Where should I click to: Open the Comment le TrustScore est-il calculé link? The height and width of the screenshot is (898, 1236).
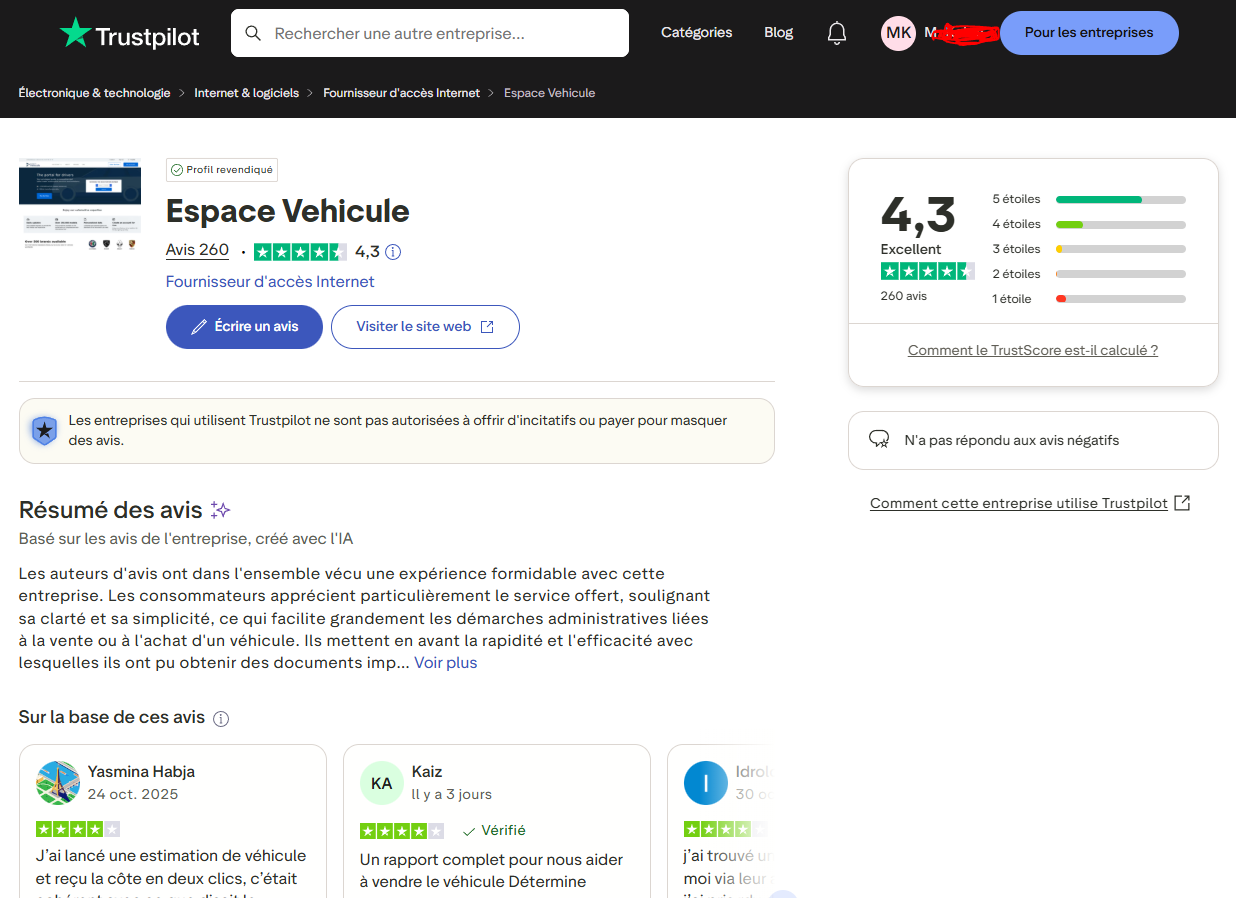tap(1033, 349)
